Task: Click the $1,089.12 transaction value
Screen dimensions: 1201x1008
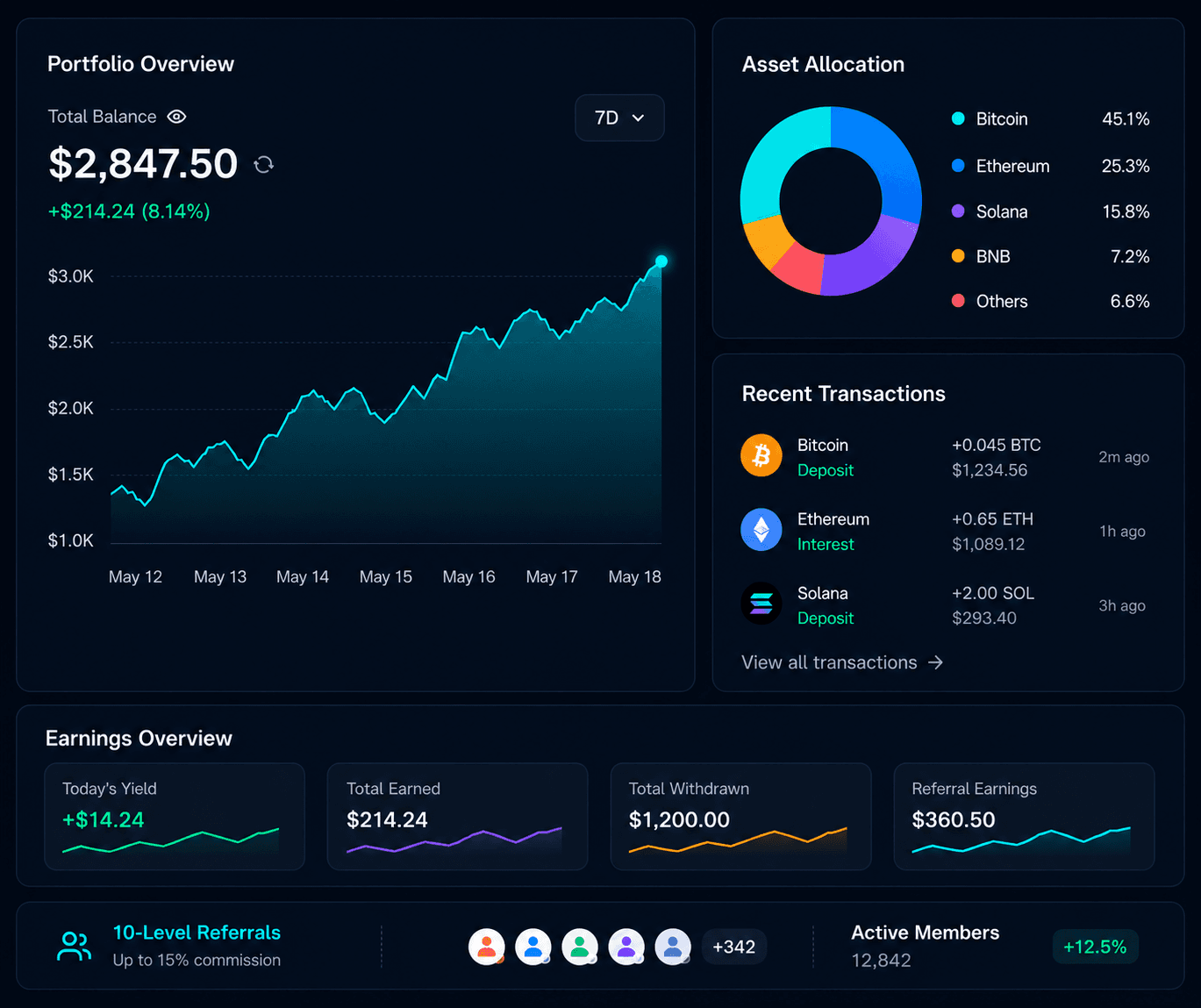Action: [989, 544]
